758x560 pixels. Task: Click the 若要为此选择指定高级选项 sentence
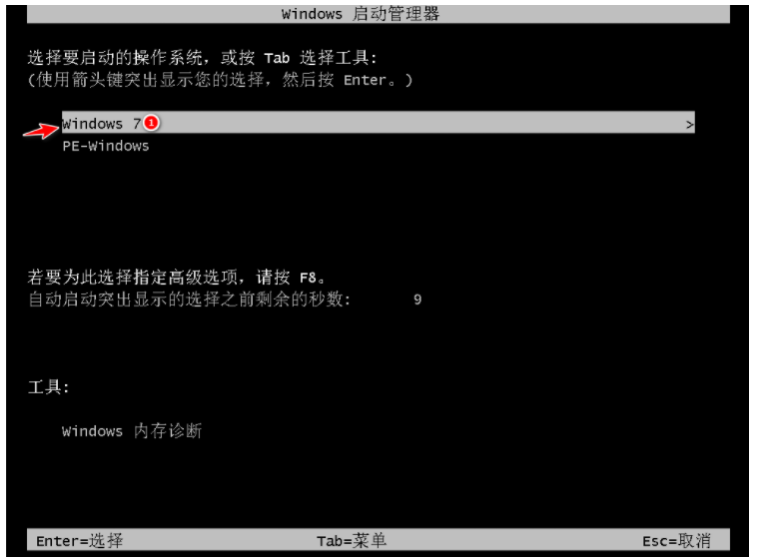(132, 277)
